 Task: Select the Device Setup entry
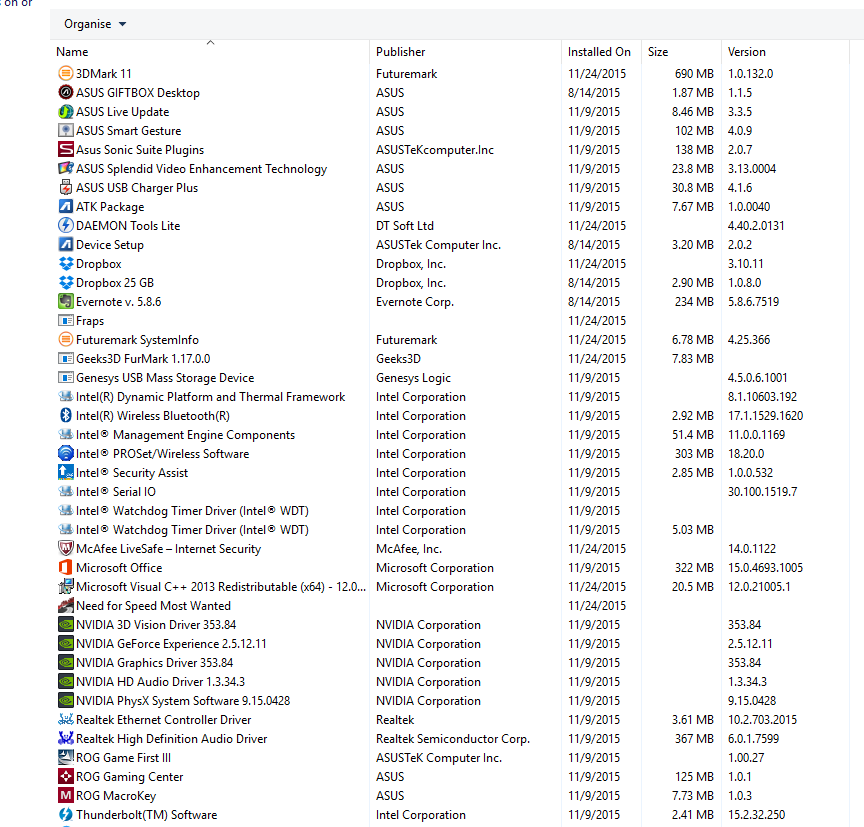(x=110, y=245)
